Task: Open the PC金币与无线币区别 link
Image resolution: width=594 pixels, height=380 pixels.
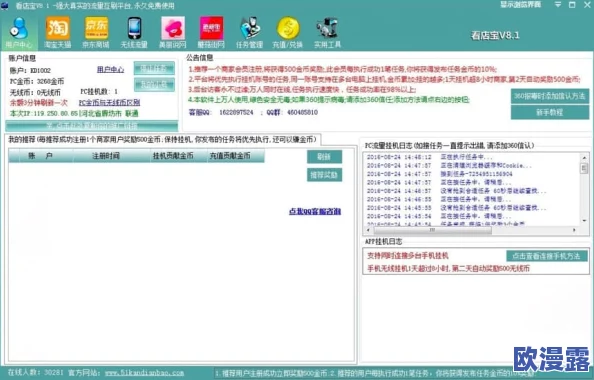Action: (x=109, y=103)
